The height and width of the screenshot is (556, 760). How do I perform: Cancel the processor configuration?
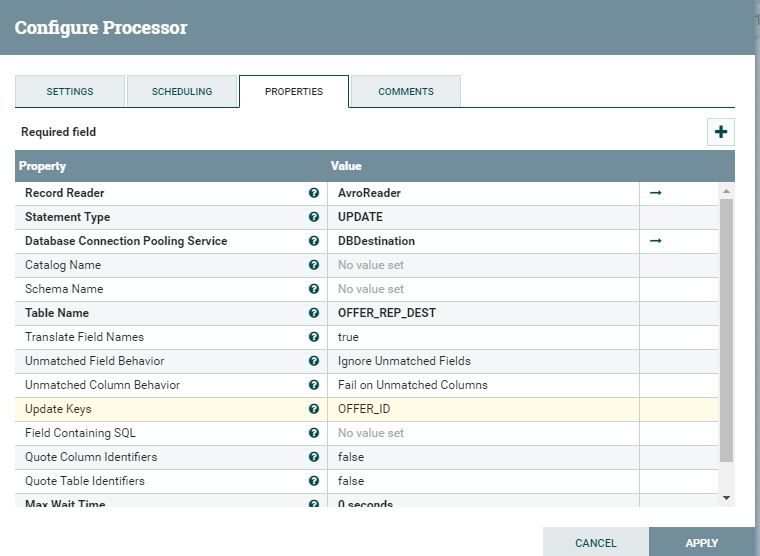tap(596, 543)
